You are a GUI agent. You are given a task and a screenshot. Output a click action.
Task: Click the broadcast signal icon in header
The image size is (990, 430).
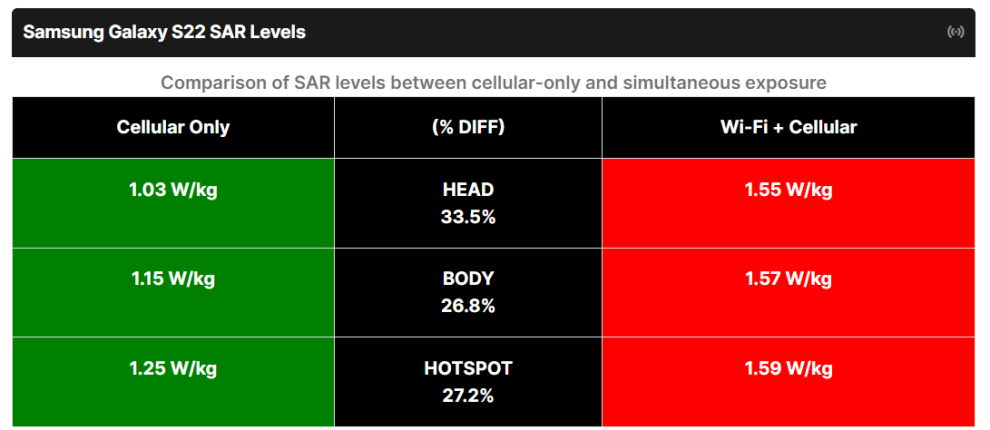tap(955, 32)
